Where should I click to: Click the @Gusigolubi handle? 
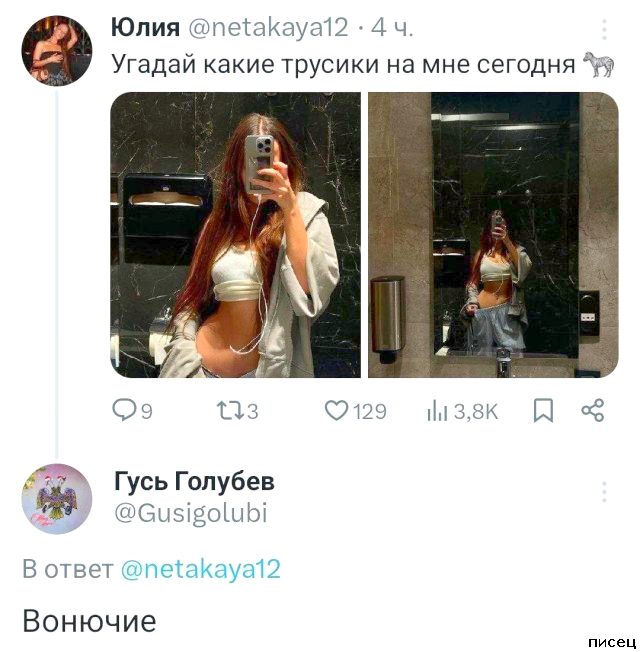[191, 513]
